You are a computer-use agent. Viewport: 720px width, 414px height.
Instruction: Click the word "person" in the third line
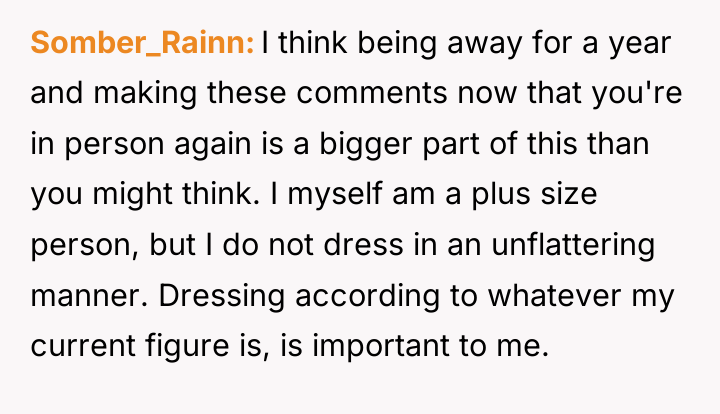click(x=114, y=145)
